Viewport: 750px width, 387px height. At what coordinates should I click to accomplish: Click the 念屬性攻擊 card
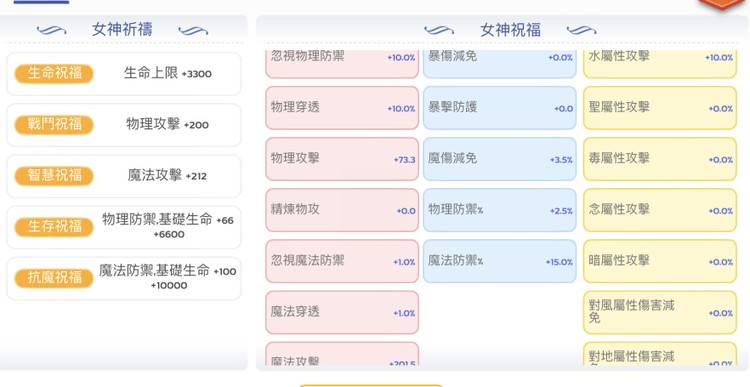click(660, 210)
